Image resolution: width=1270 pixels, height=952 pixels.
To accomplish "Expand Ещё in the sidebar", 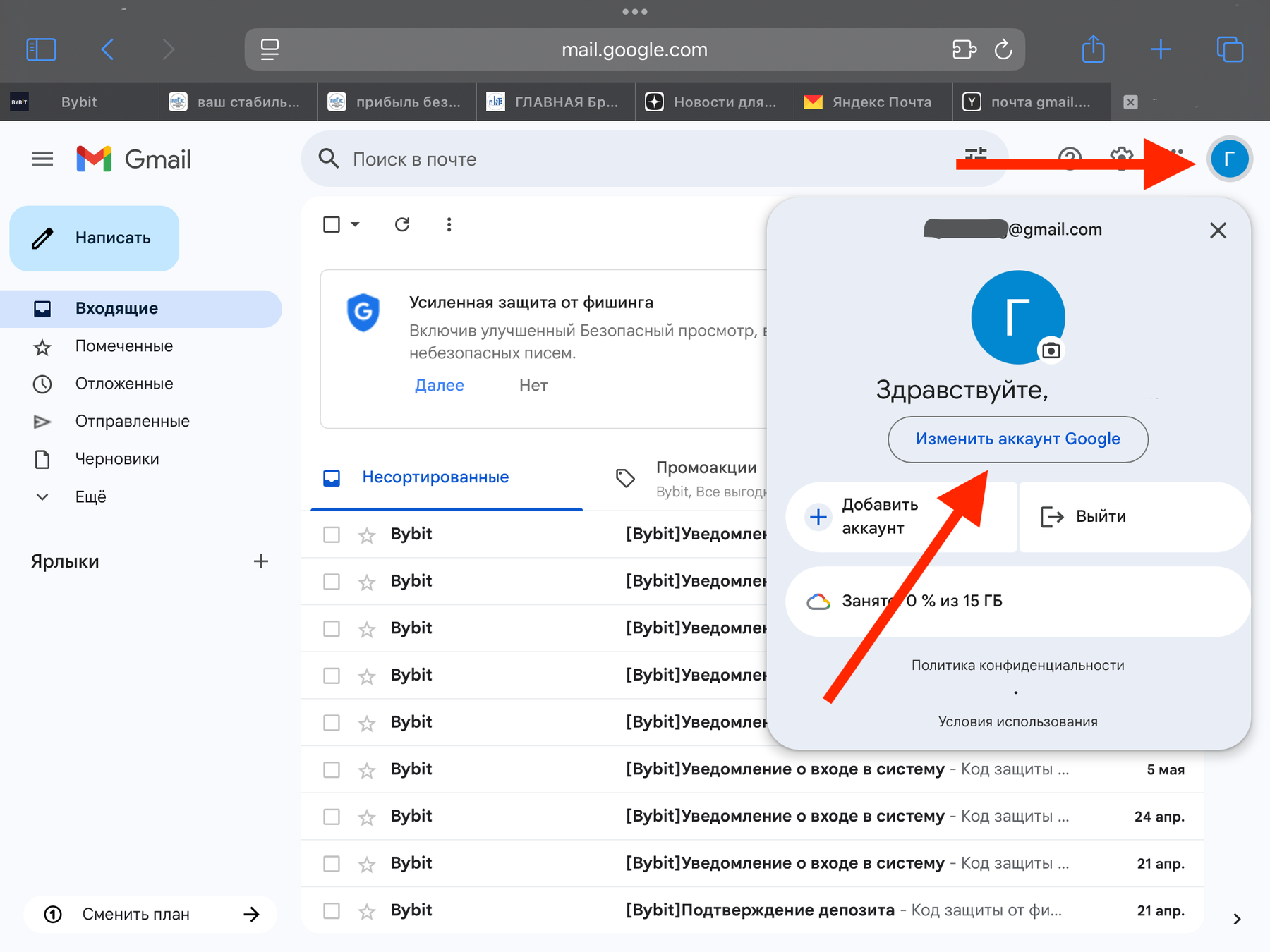I will (x=71, y=496).
